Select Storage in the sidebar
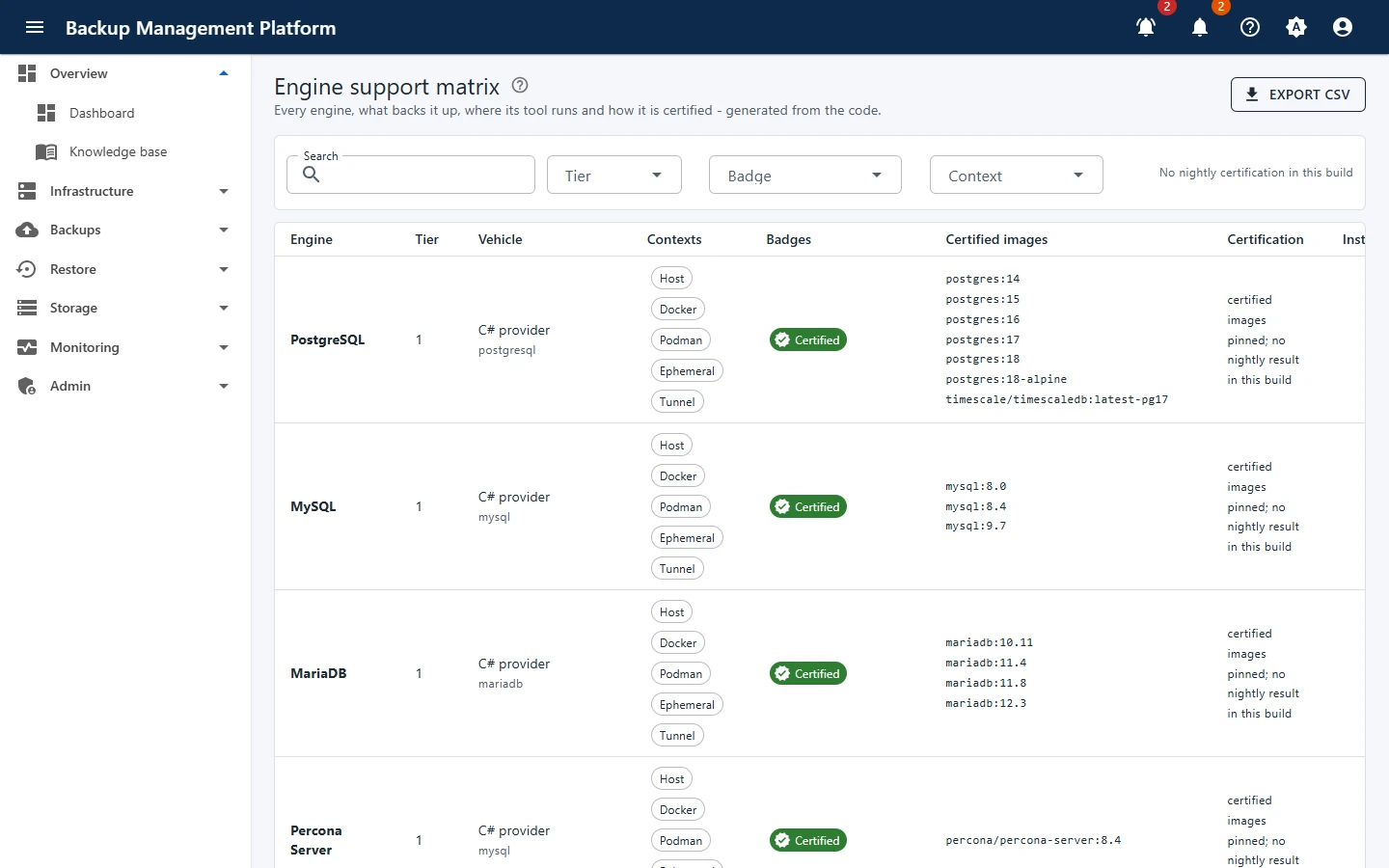The image size is (1389, 868). click(125, 308)
